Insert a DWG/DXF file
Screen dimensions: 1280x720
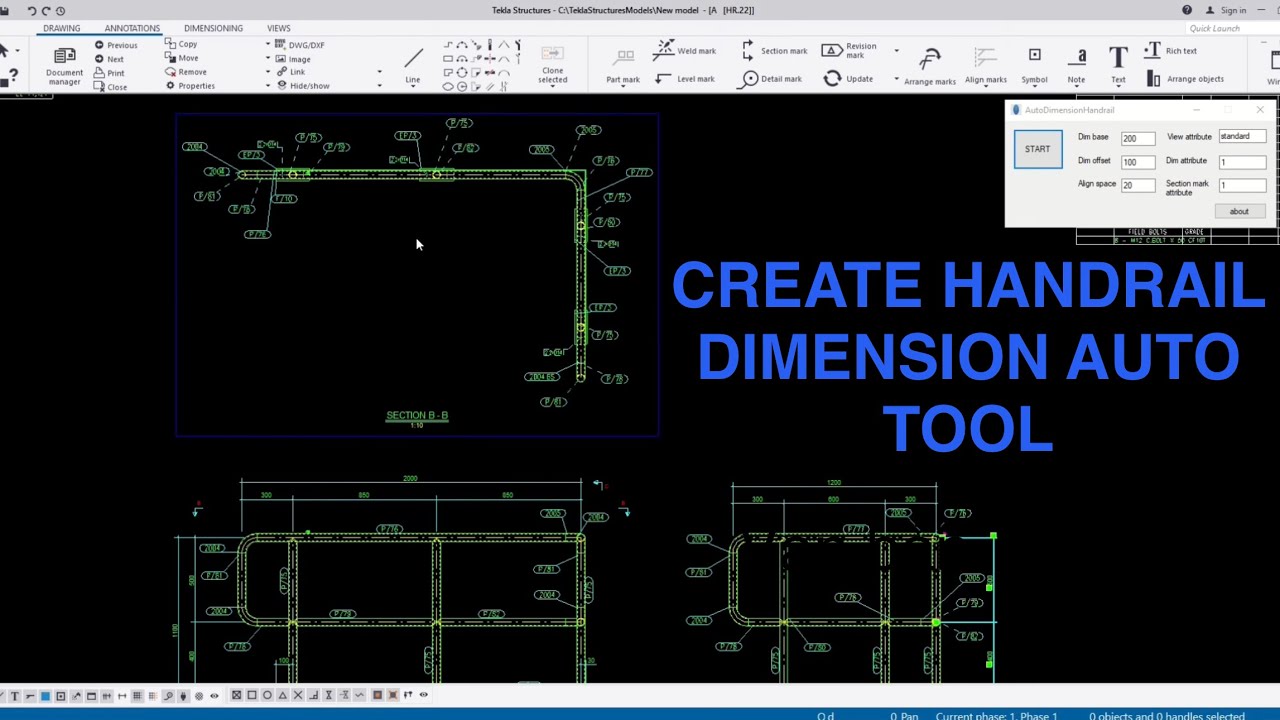[300, 45]
